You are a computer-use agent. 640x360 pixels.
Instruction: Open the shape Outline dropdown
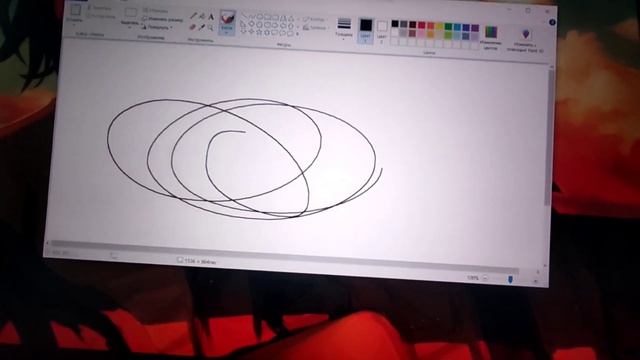point(316,19)
